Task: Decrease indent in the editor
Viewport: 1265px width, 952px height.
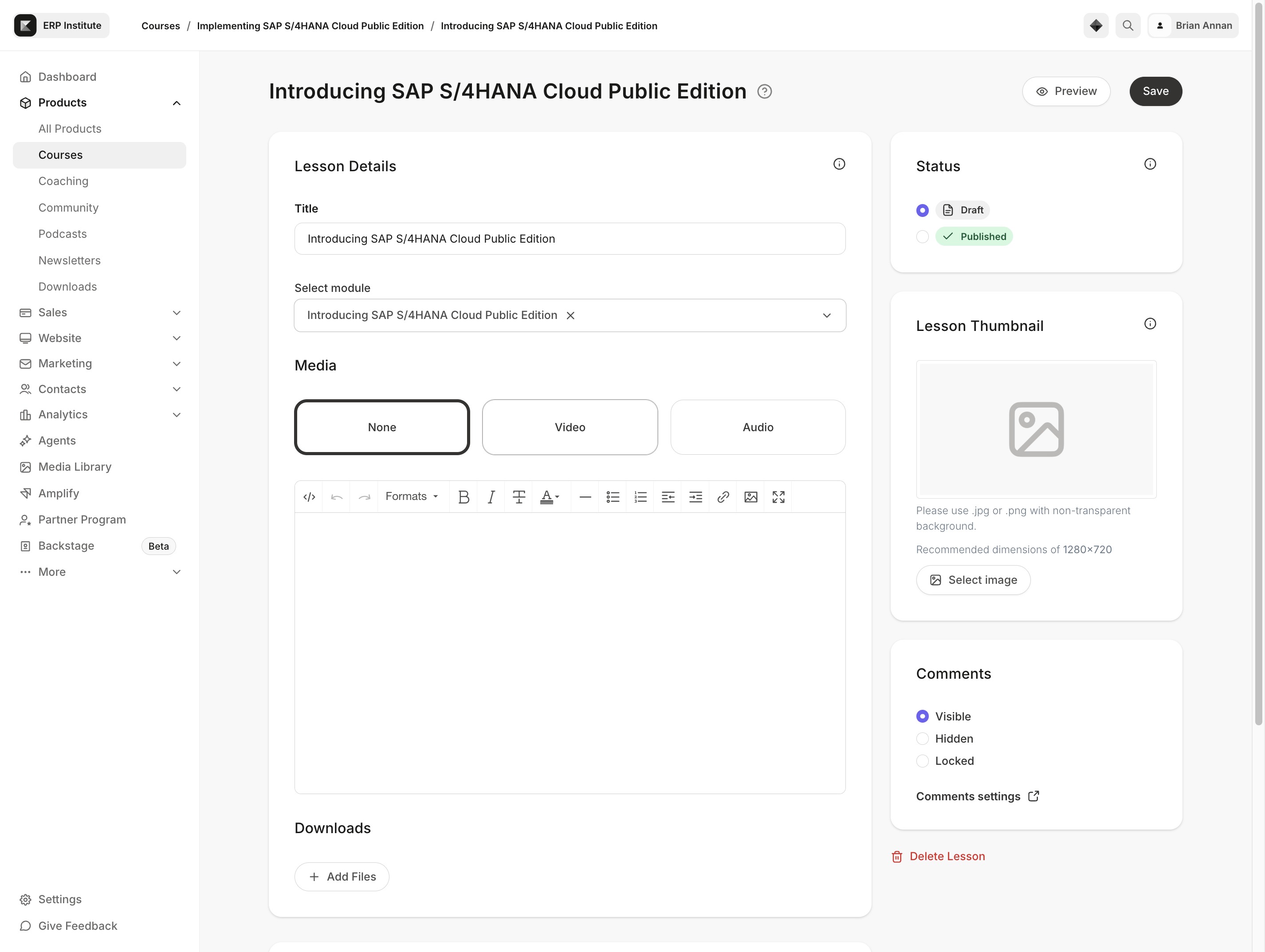Action: click(668, 496)
